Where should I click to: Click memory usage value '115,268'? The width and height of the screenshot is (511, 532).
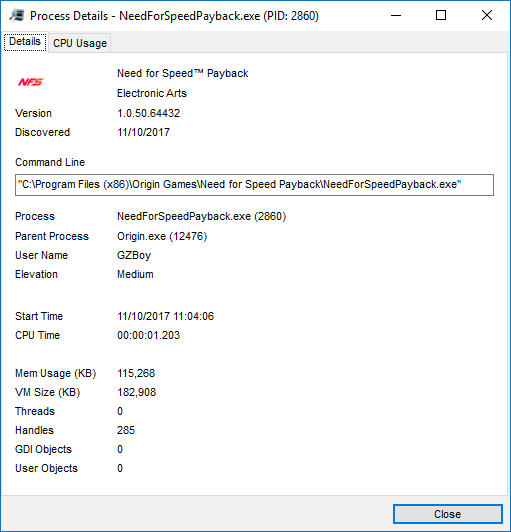136,373
